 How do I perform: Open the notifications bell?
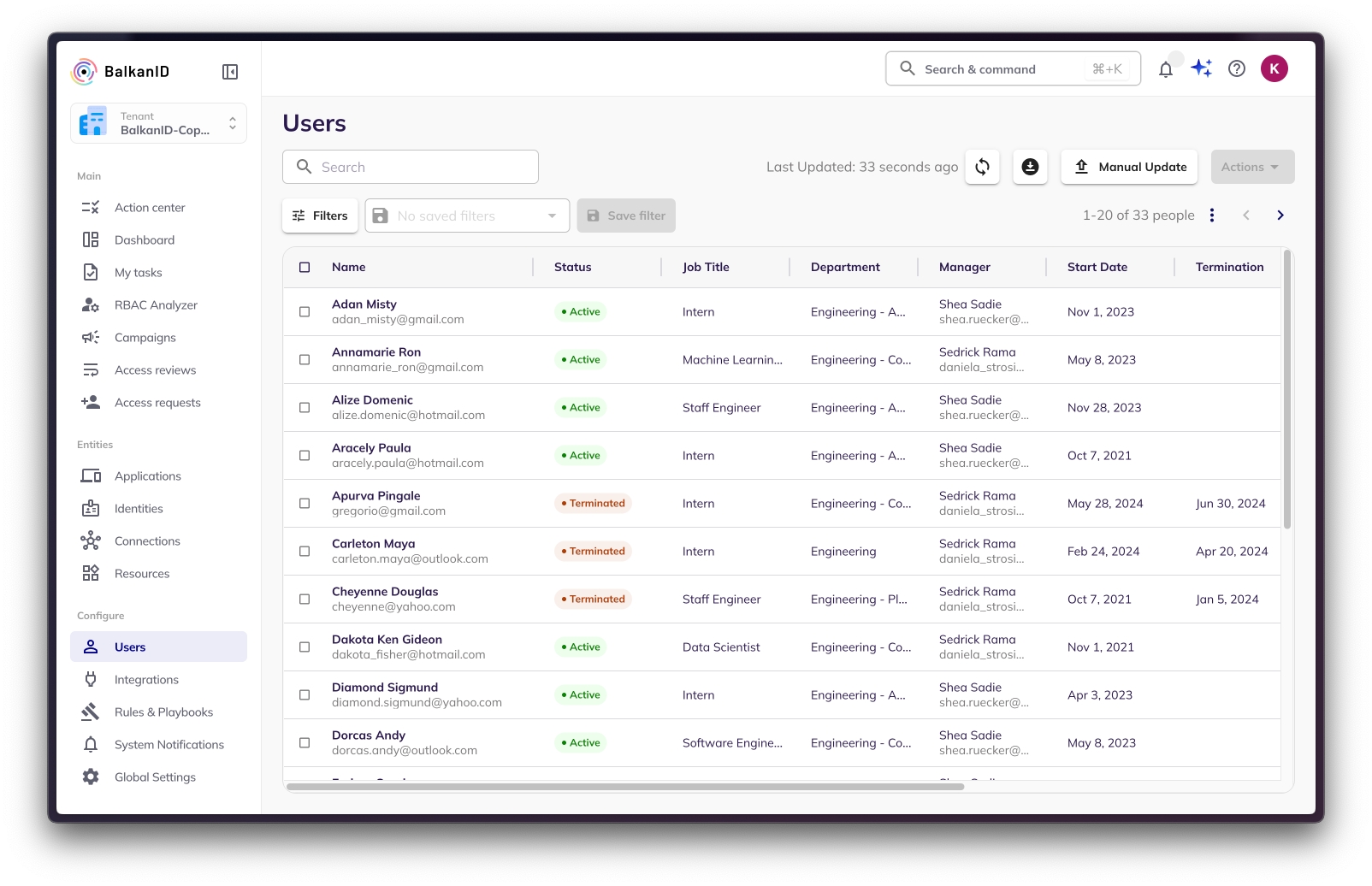tap(1165, 69)
